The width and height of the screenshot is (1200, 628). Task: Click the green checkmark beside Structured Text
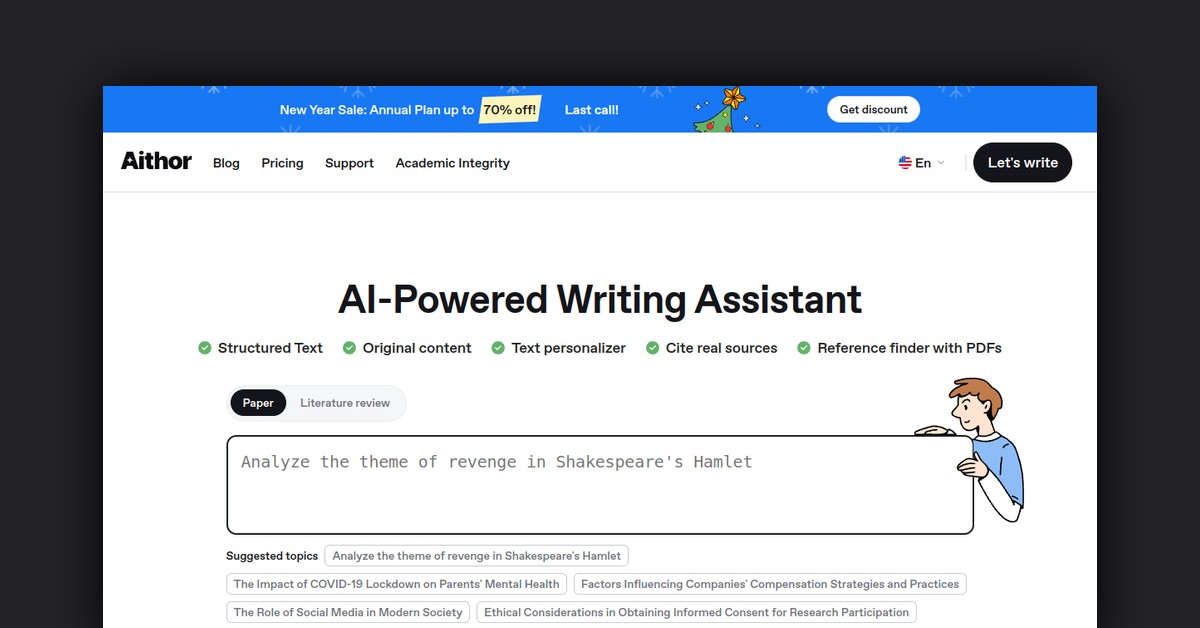point(205,348)
